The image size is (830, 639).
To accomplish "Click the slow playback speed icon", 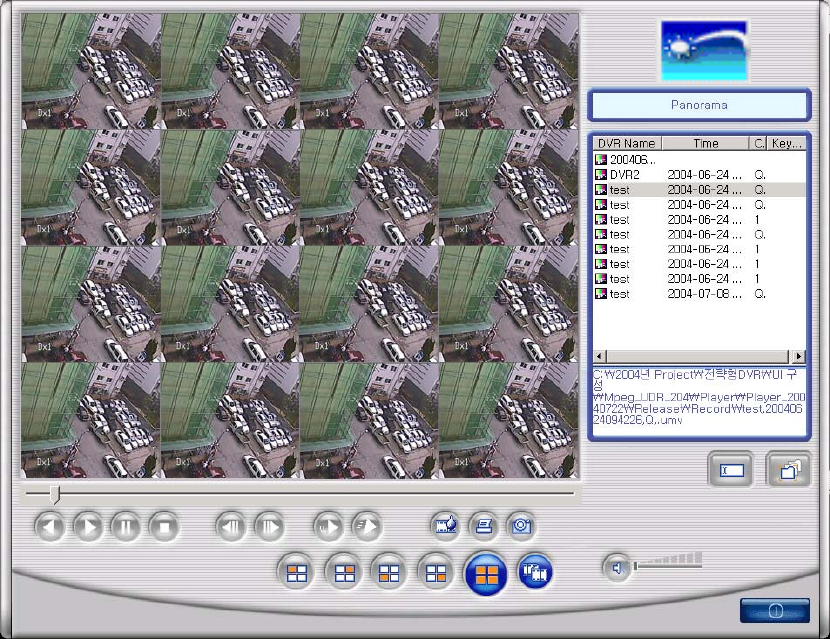I will coord(329,527).
